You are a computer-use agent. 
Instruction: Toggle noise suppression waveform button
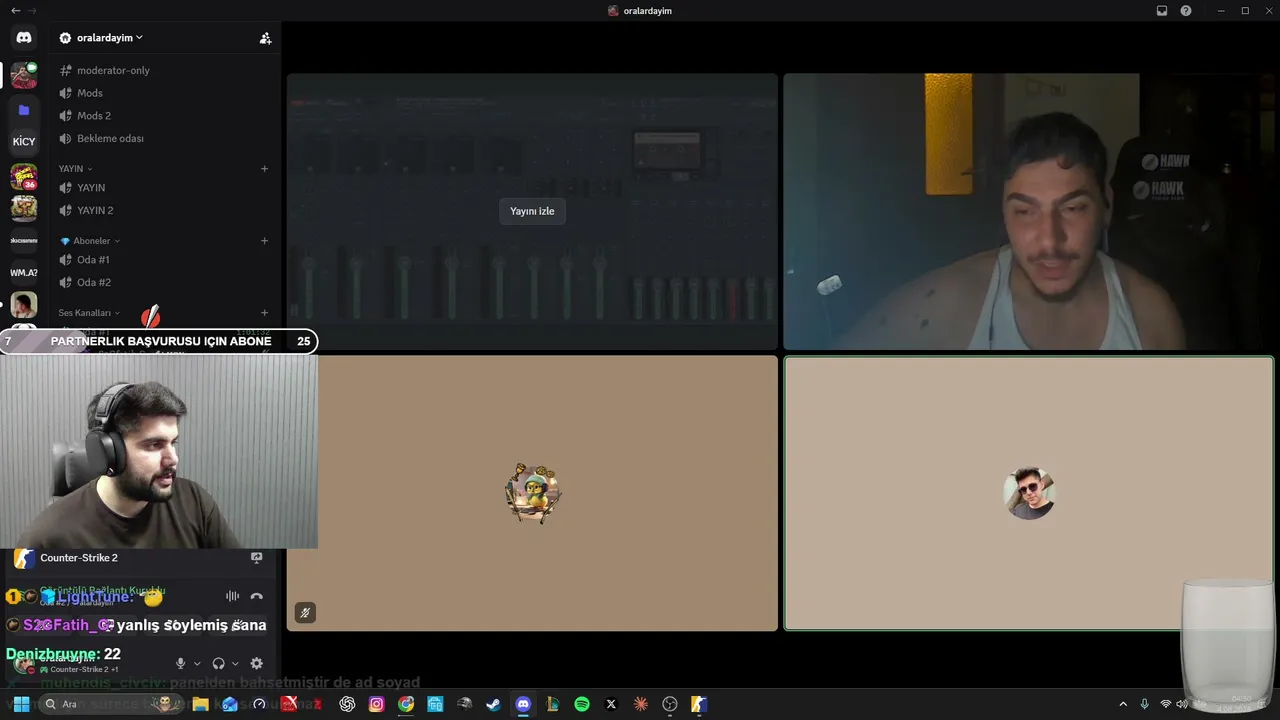[x=232, y=596]
